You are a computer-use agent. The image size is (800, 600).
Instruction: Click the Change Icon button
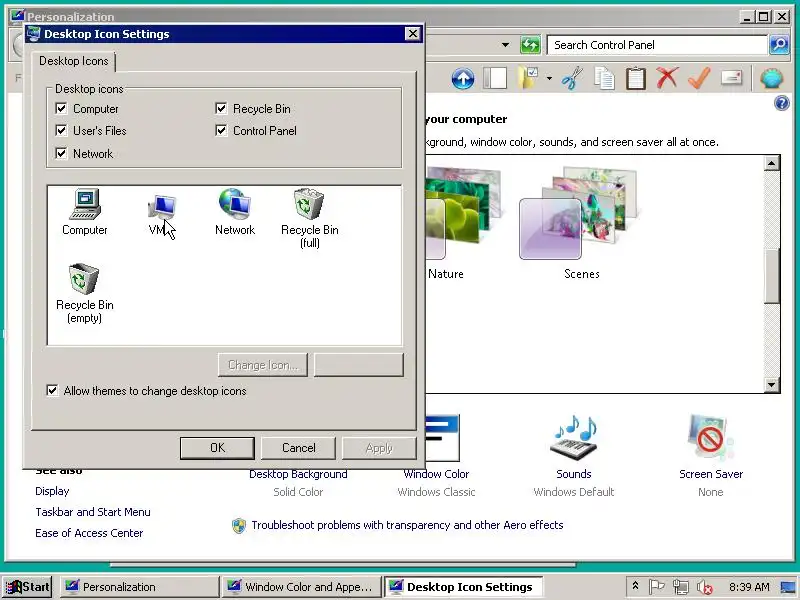263,365
